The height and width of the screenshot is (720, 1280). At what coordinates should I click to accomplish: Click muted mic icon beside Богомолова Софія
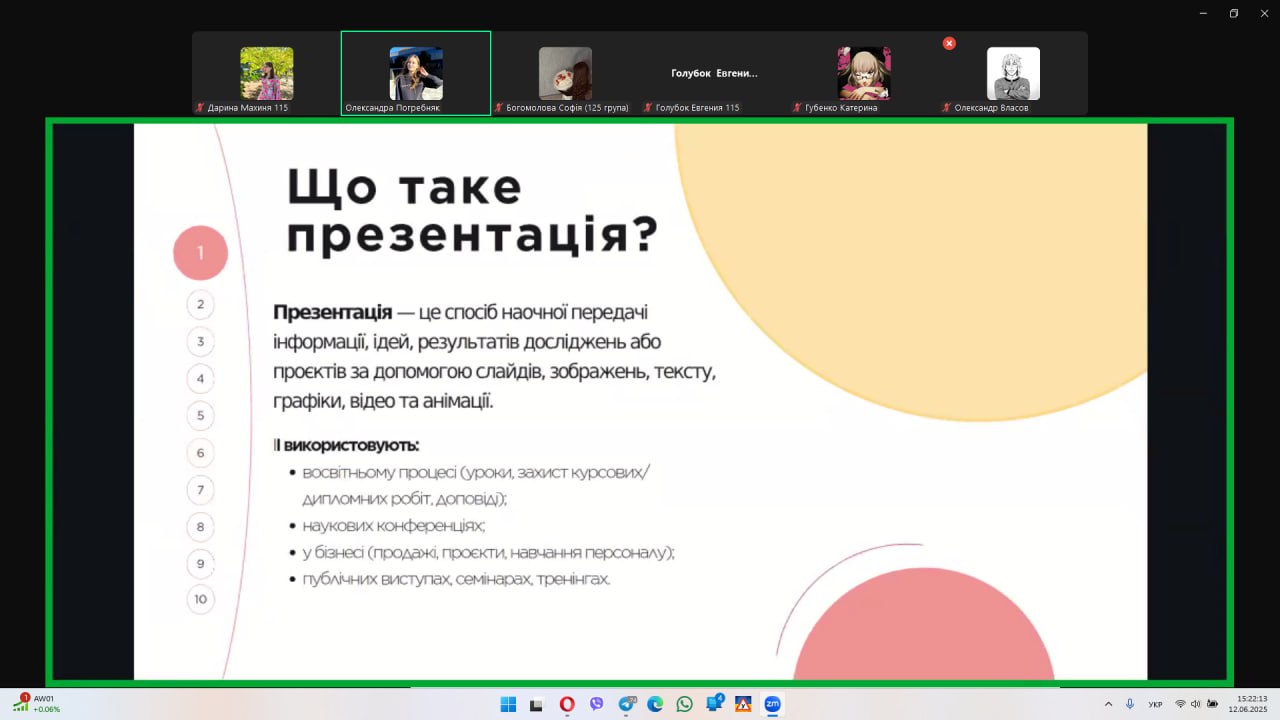(499, 107)
